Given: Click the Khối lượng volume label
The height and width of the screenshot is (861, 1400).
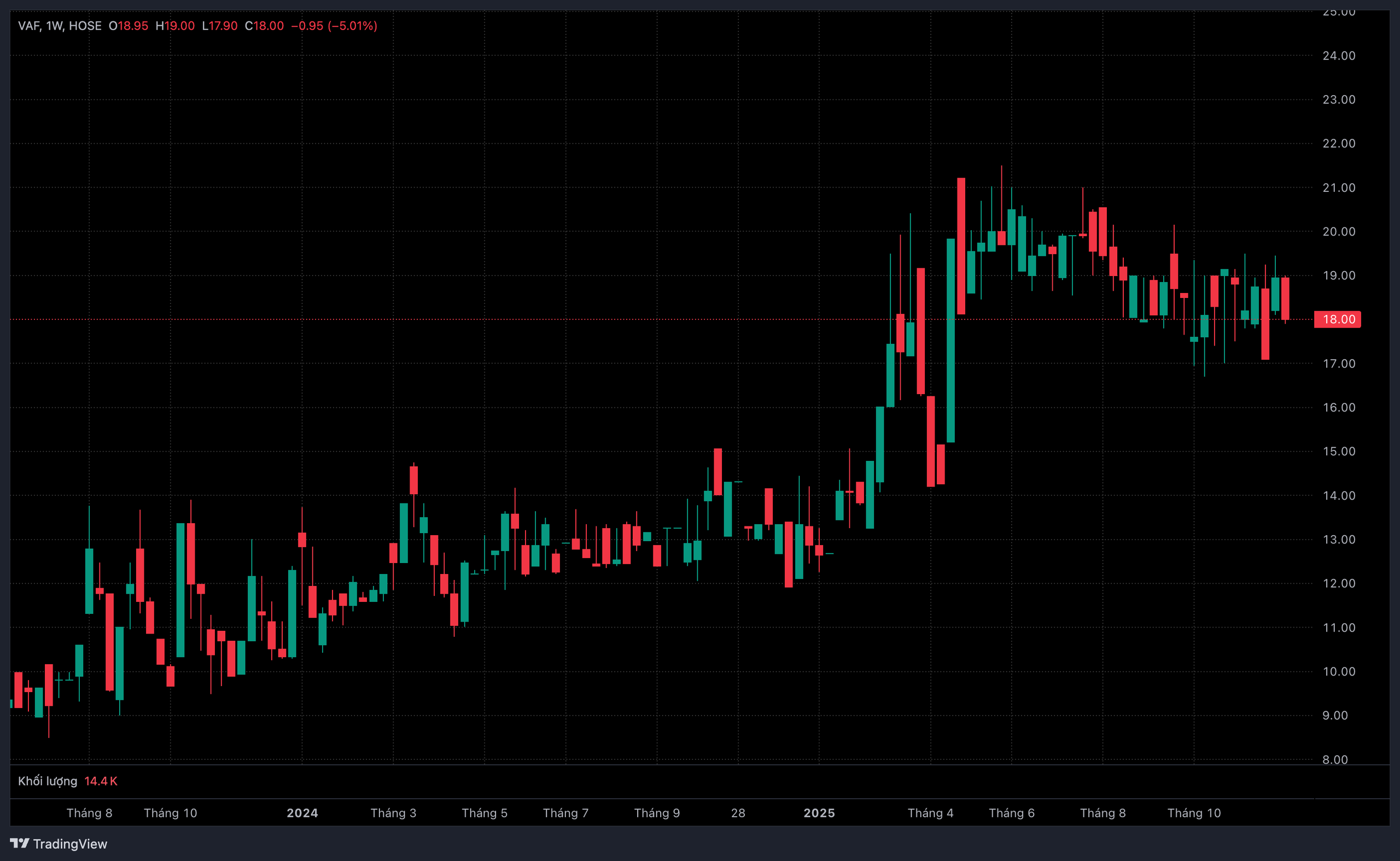Looking at the screenshot, I should (47, 781).
